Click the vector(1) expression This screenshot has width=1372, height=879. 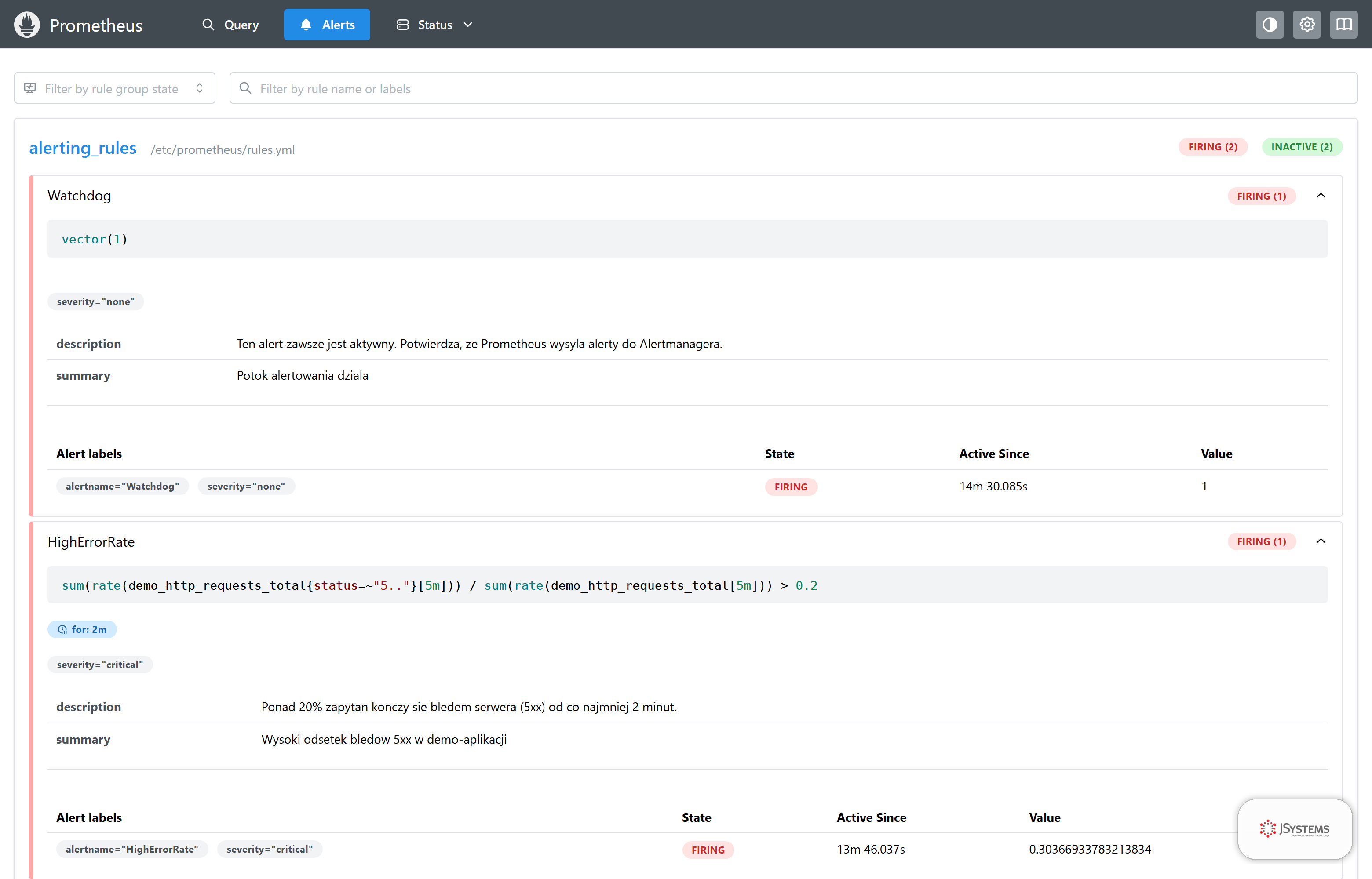(95, 239)
